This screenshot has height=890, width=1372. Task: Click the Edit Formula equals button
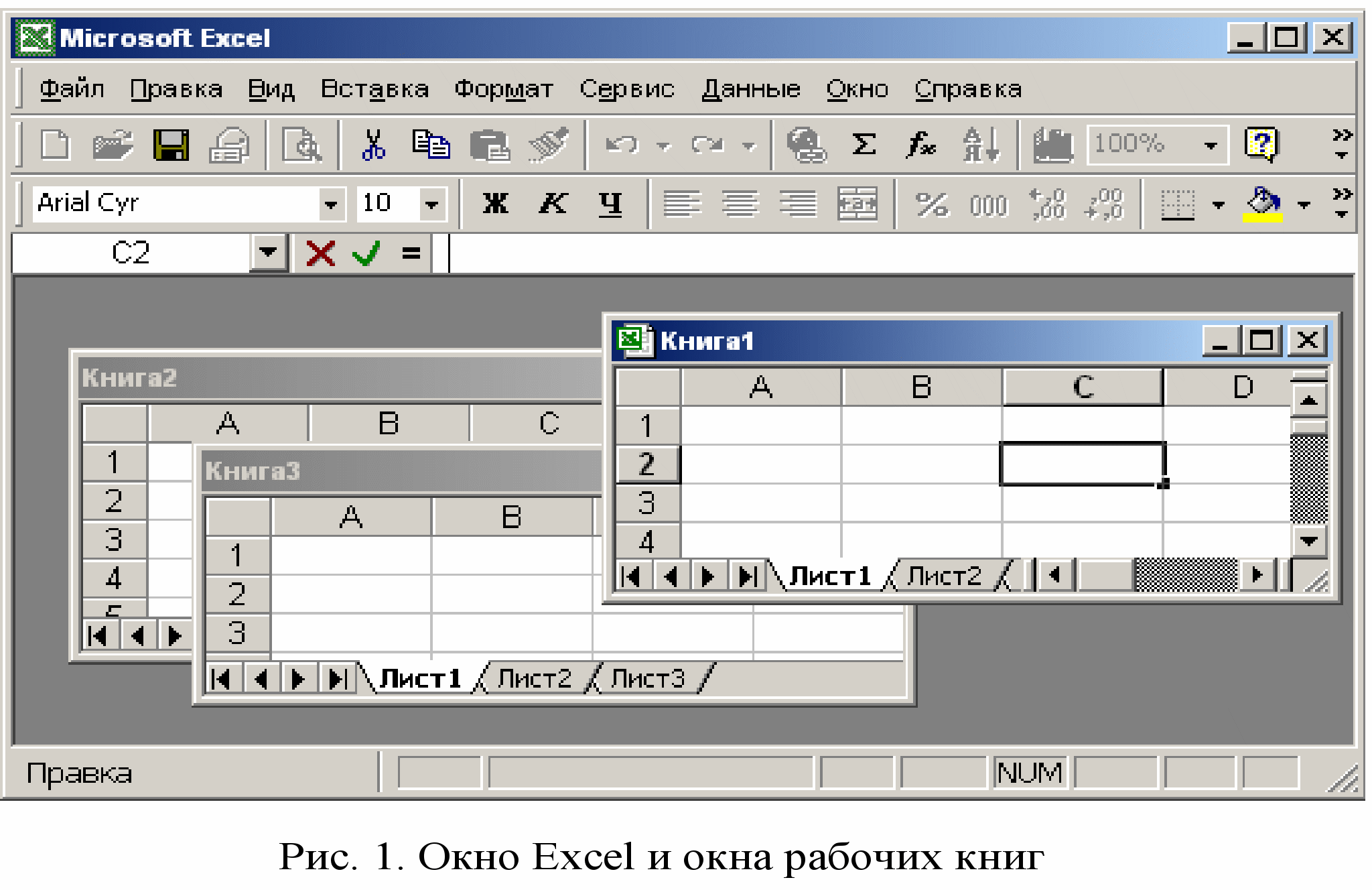coord(411,253)
